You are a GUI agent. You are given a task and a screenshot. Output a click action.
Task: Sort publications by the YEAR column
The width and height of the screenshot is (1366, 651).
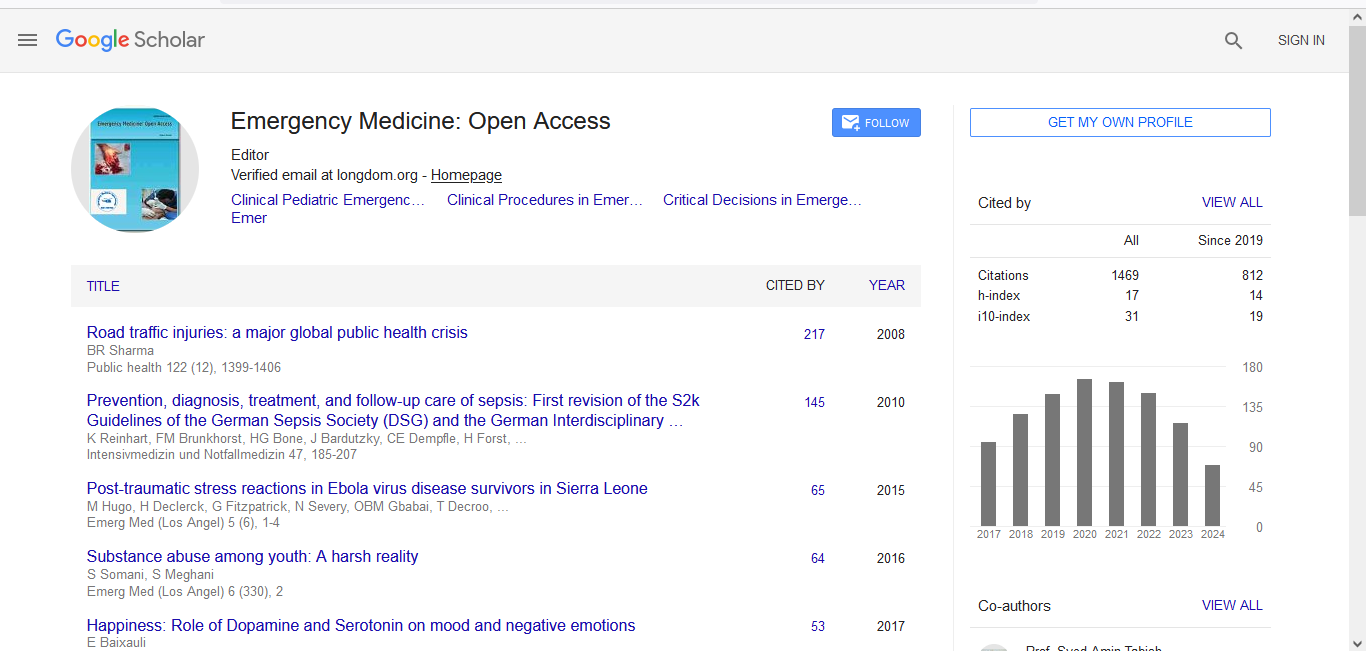click(x=886, y=286)
